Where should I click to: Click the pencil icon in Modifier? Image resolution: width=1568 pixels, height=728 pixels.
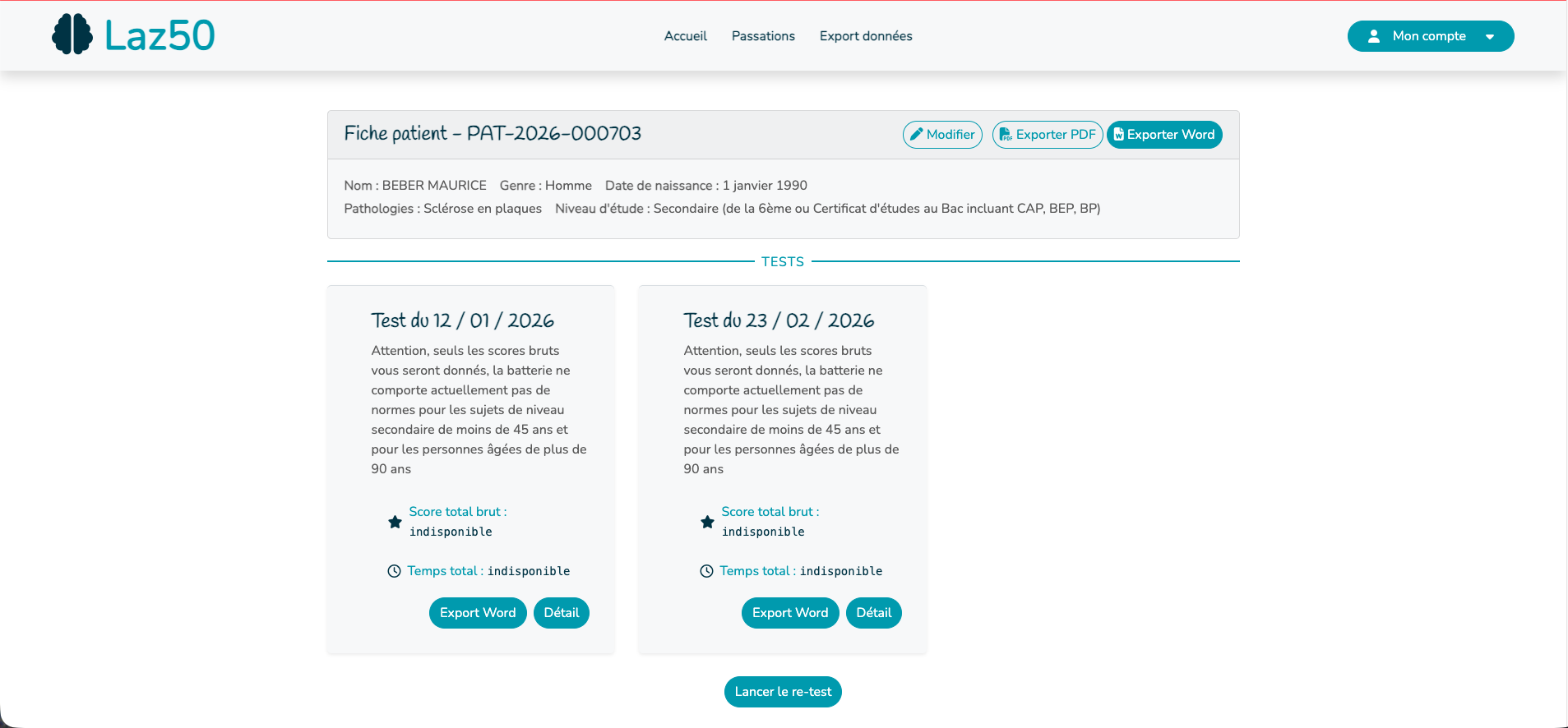click(916, 134)
